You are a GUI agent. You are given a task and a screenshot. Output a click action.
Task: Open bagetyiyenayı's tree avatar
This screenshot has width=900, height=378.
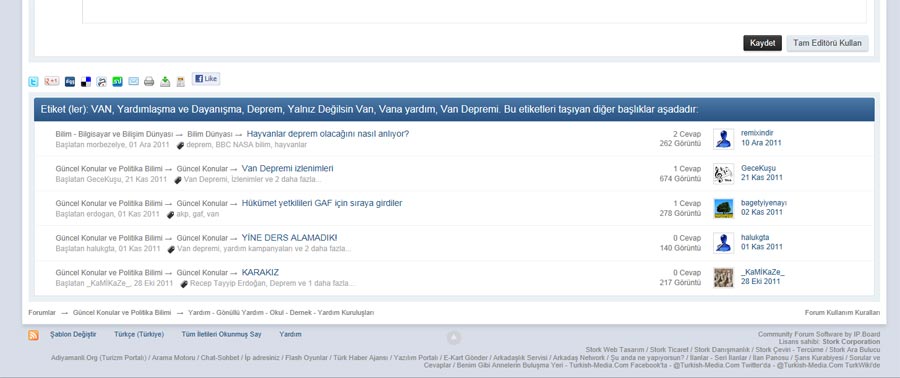[x=723, y=208]
